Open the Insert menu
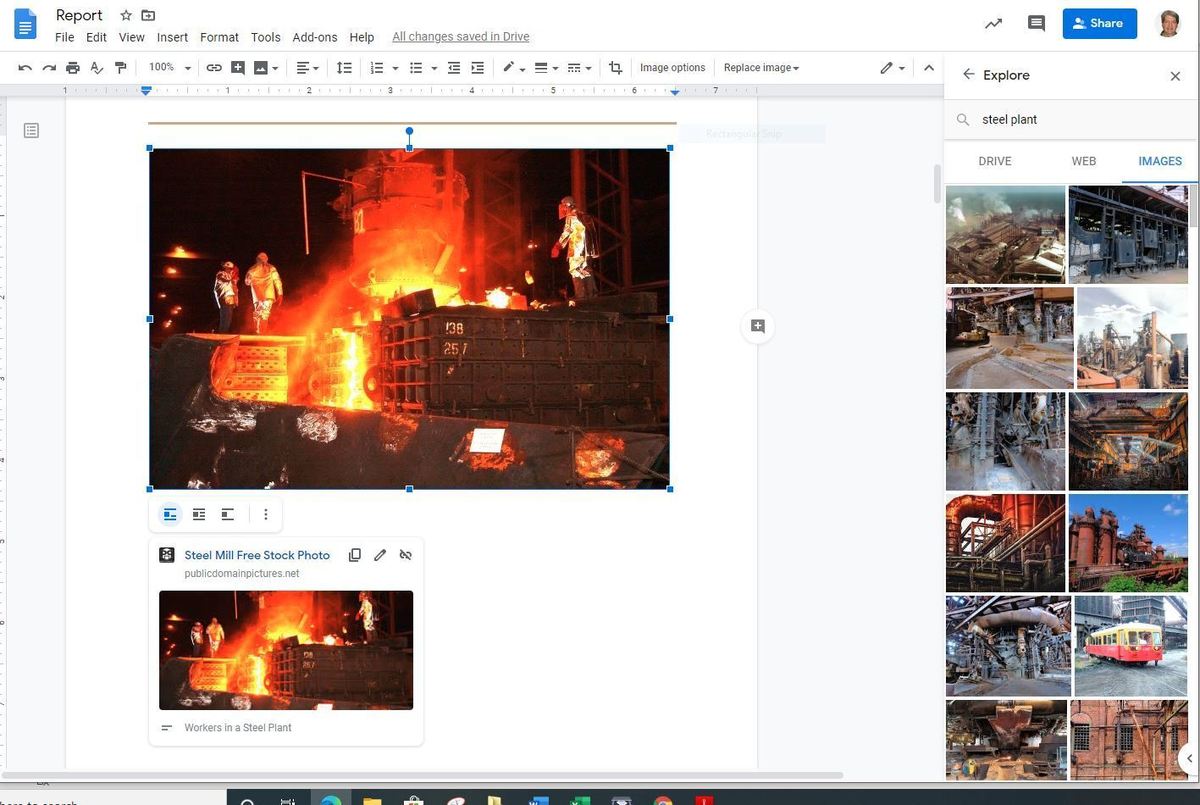The image size is (1200, 805). pyautogui.click(x=172, y=37)
